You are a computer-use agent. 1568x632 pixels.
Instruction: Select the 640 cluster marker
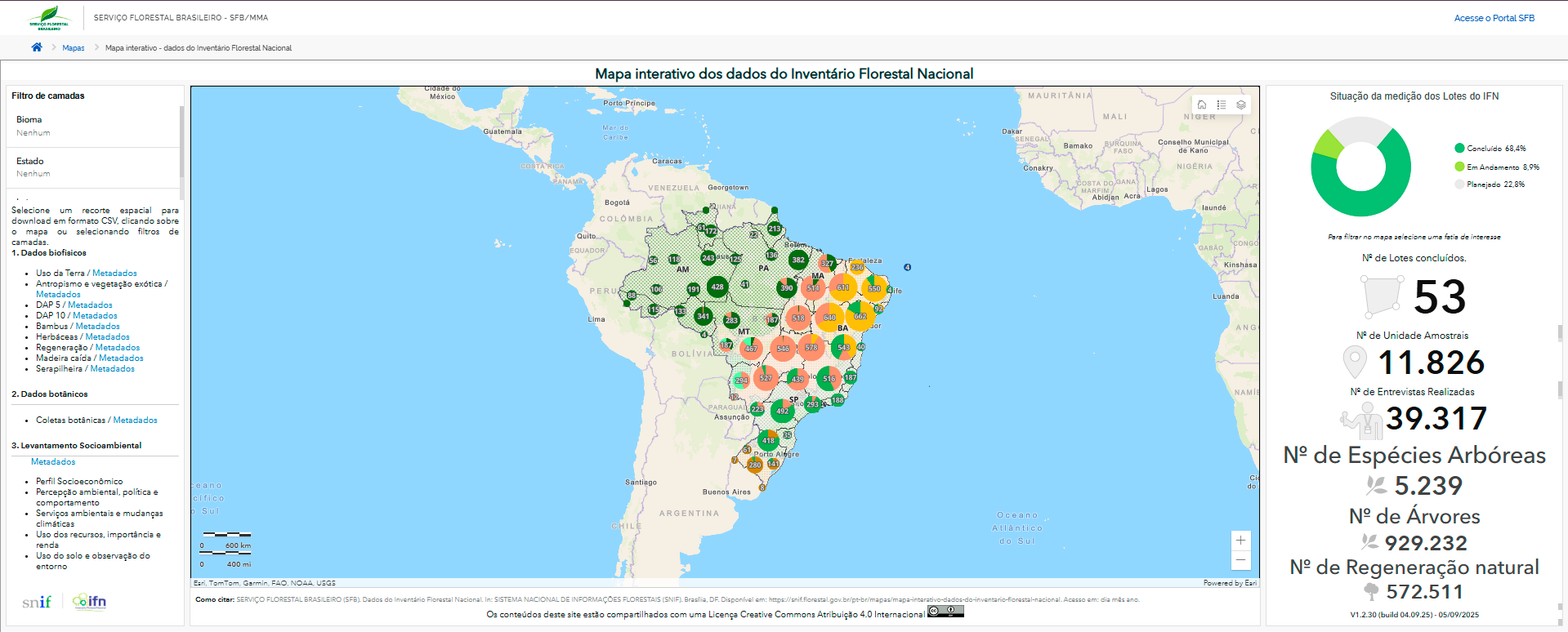pyautogui.click(x=829, y=317)
